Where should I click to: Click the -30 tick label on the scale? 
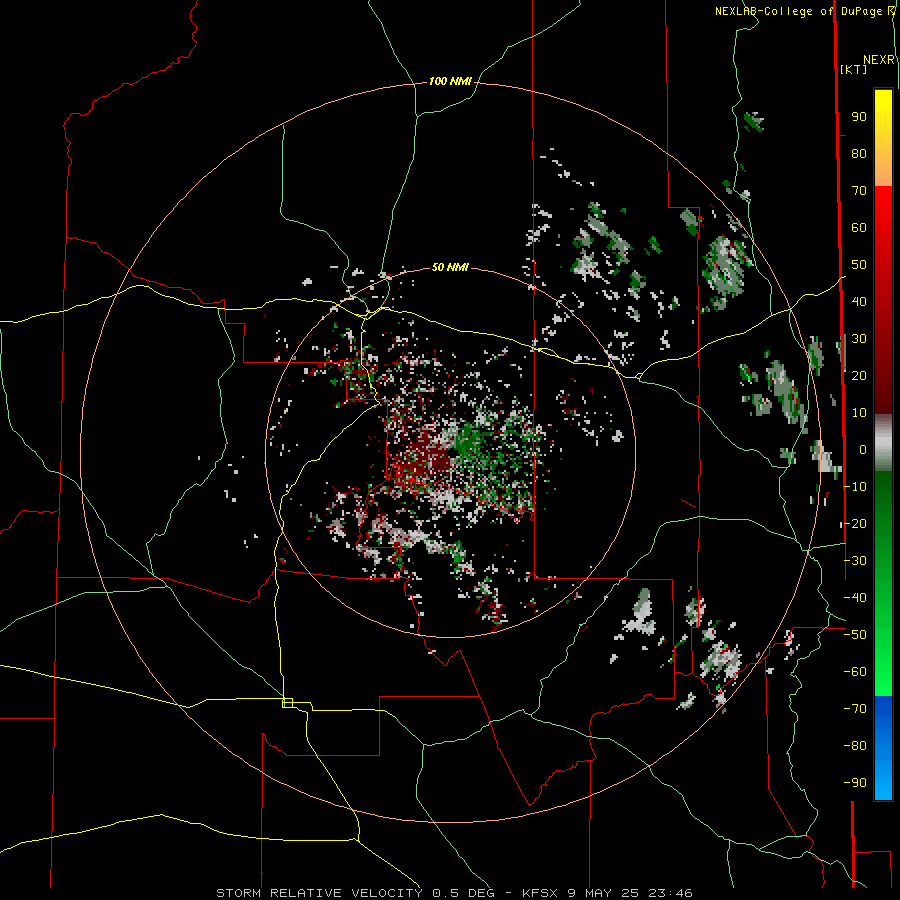click(855, 561)
